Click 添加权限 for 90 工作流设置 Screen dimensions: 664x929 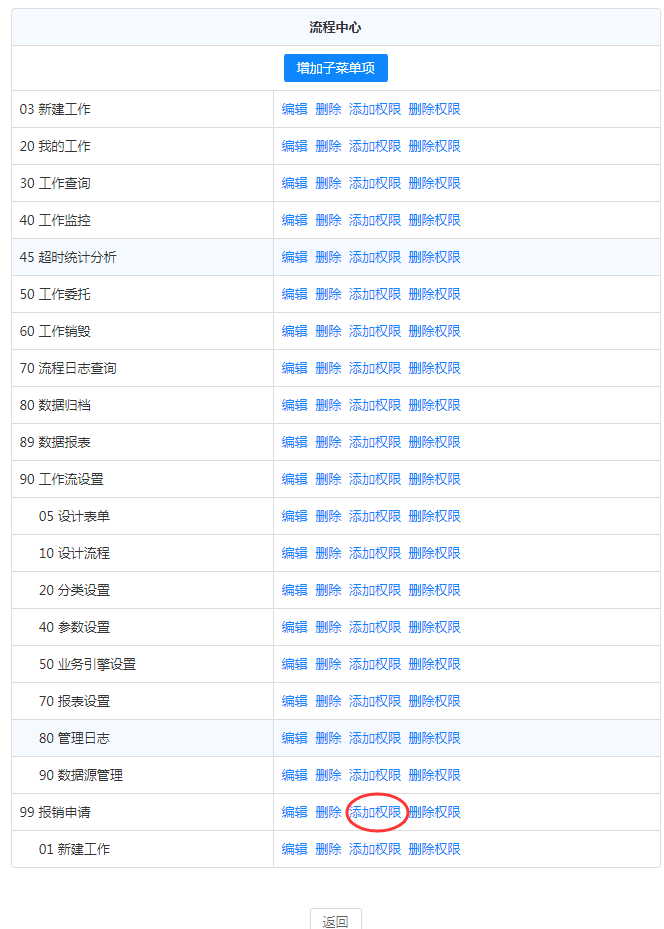click(375, 479)
